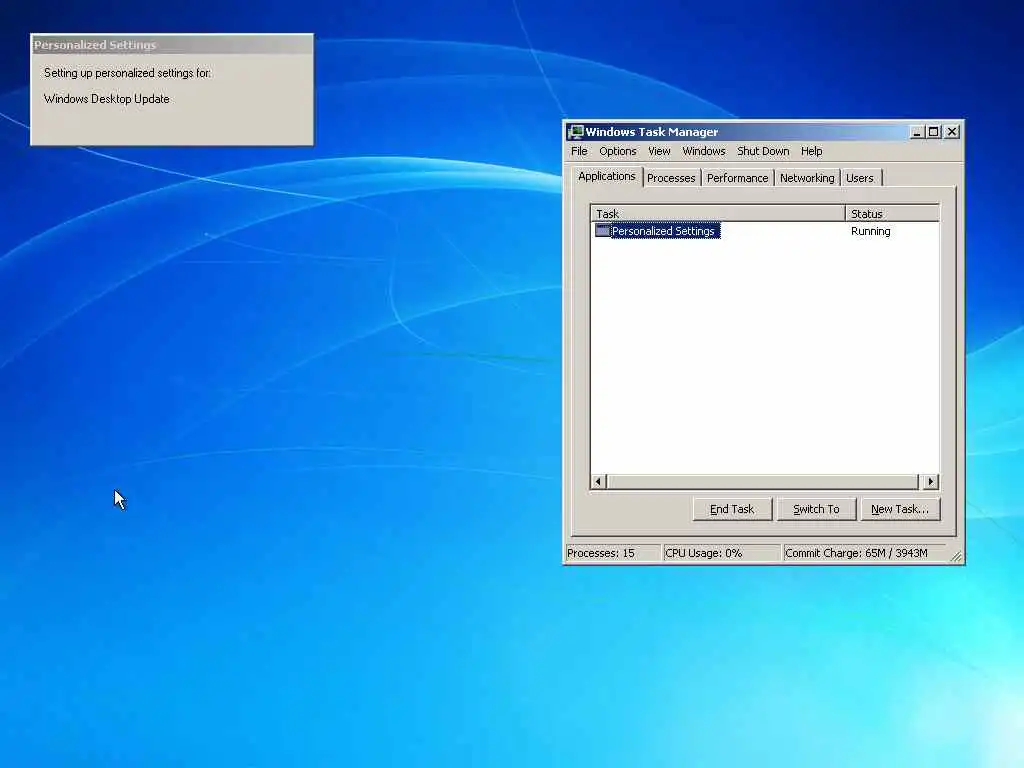Click the left arrow of horizontal scrollbar

coord(598,482)
